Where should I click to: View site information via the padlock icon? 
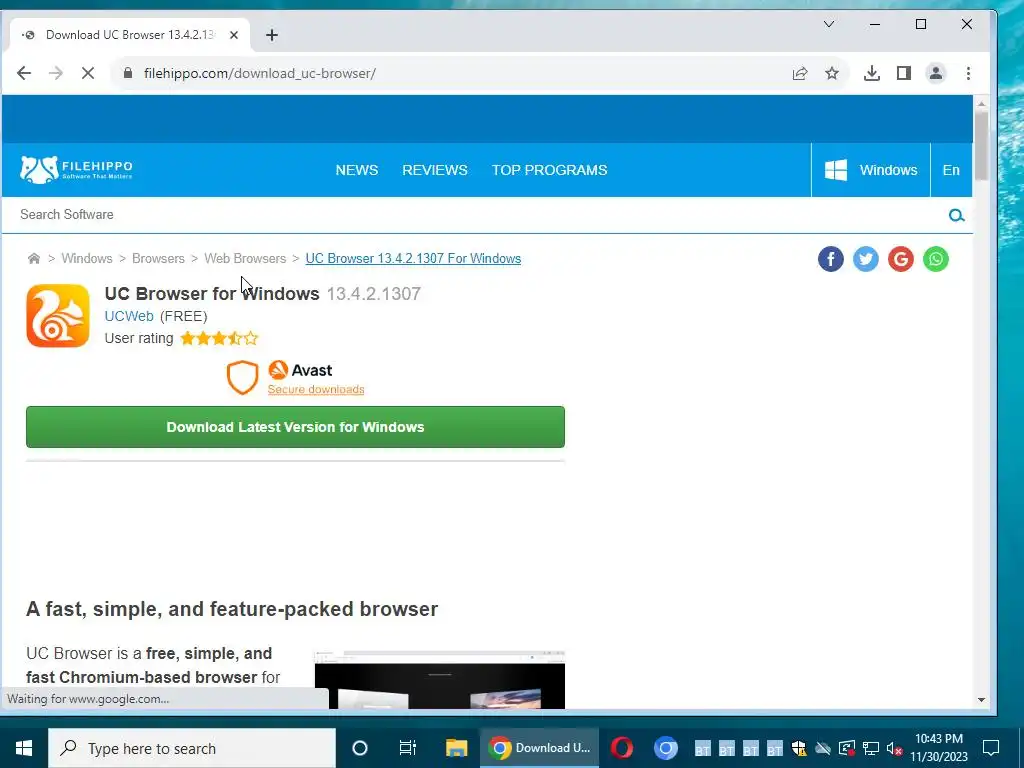pos(128,73)
